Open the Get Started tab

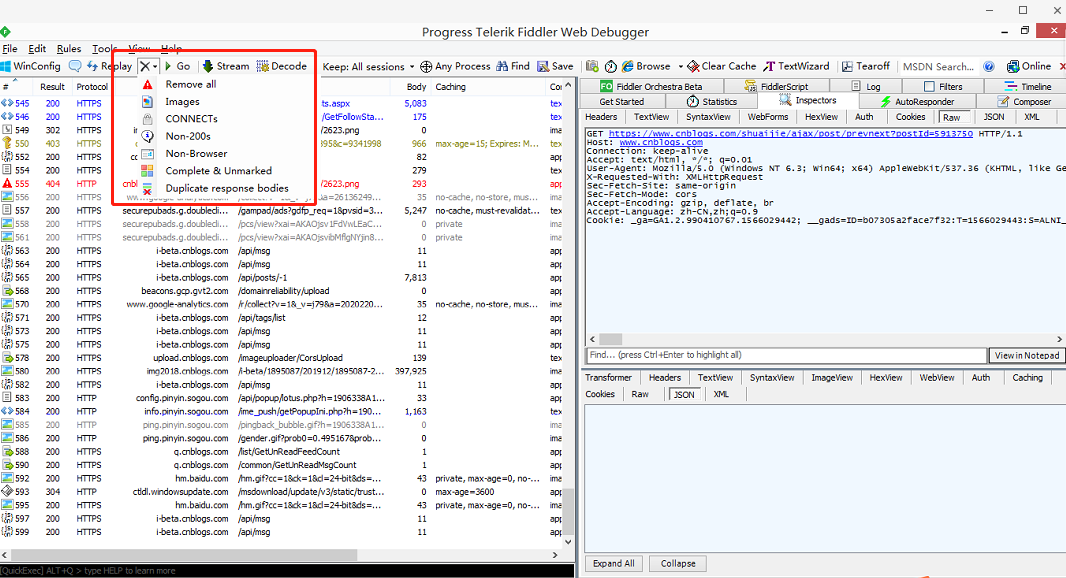(x=621, y=101)
